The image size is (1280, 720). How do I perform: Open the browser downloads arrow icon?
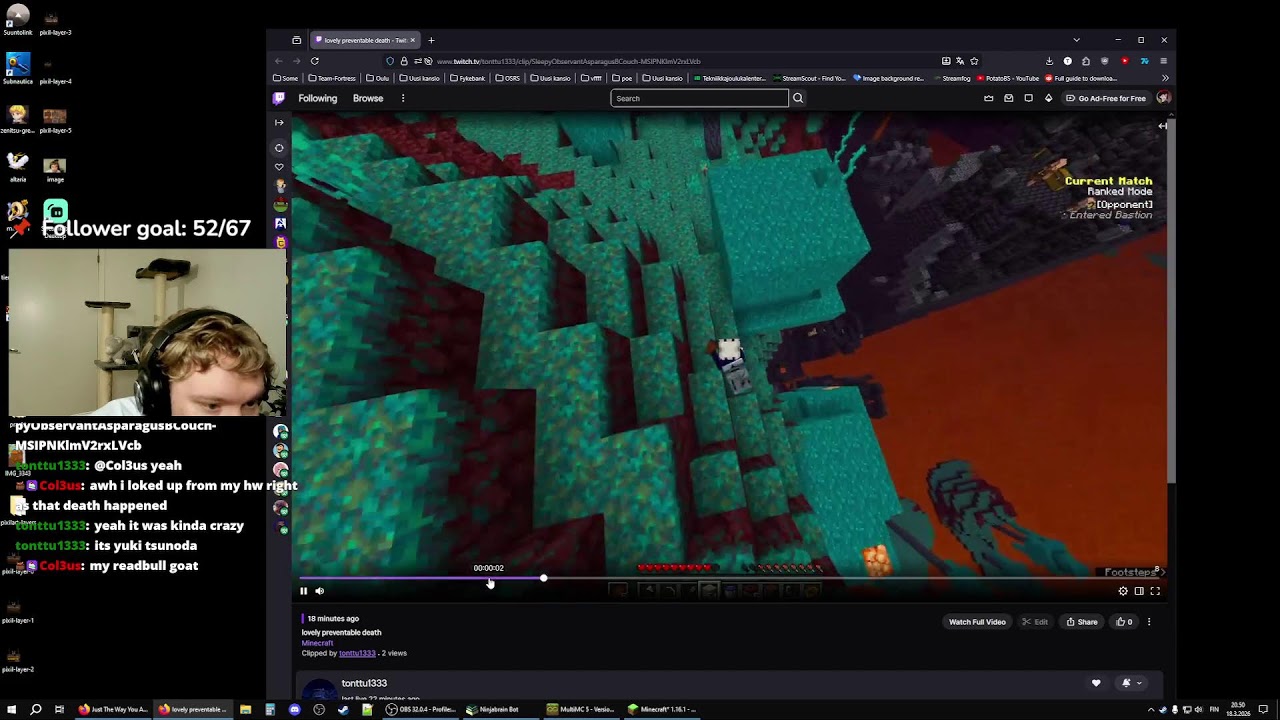coord(1049,61)
